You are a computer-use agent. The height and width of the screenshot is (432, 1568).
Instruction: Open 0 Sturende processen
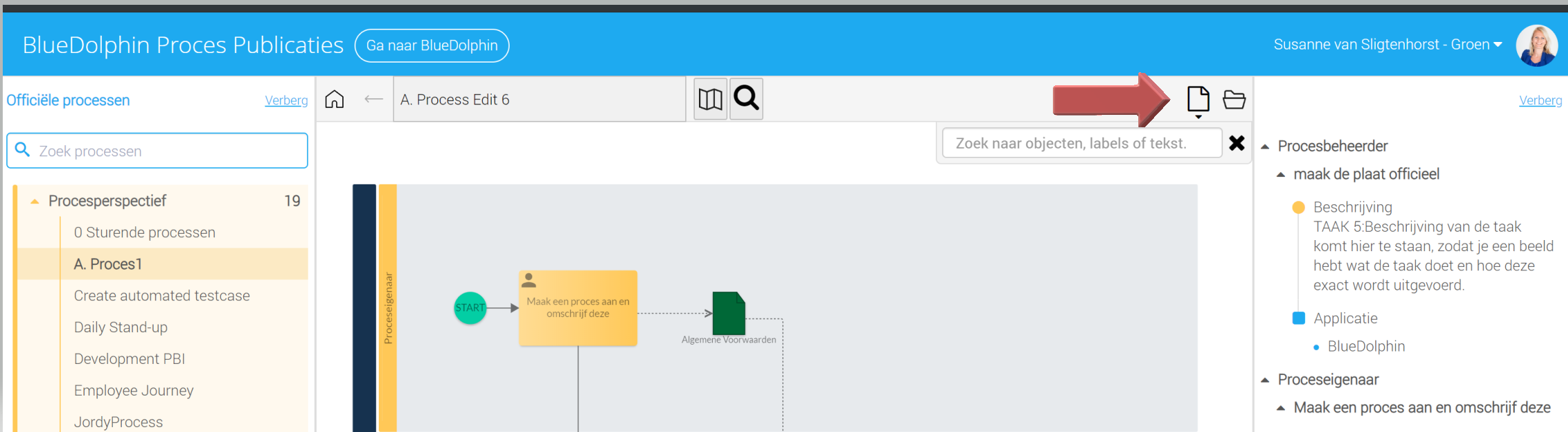[145, 233]
